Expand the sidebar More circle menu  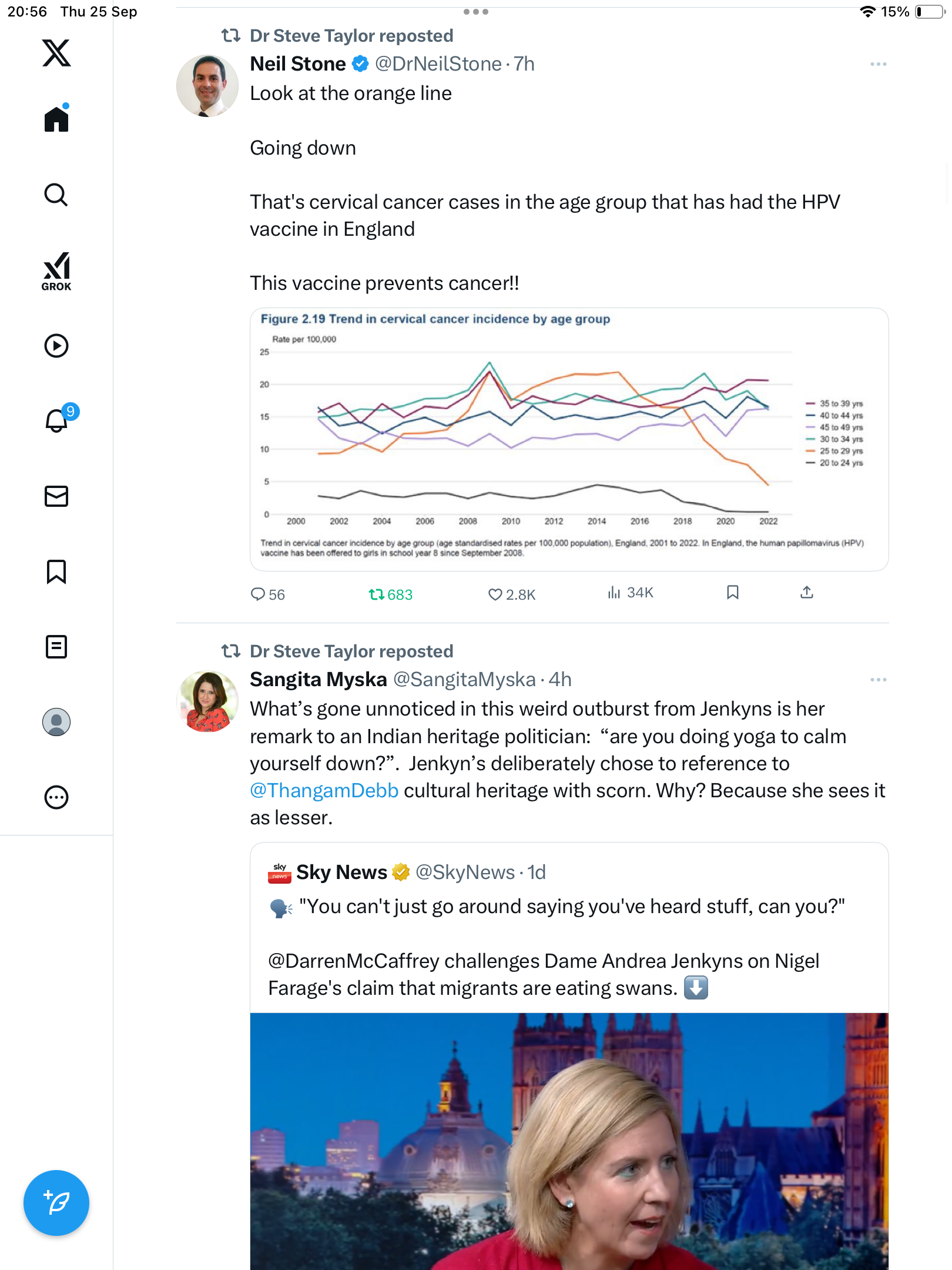click(56, 797)
